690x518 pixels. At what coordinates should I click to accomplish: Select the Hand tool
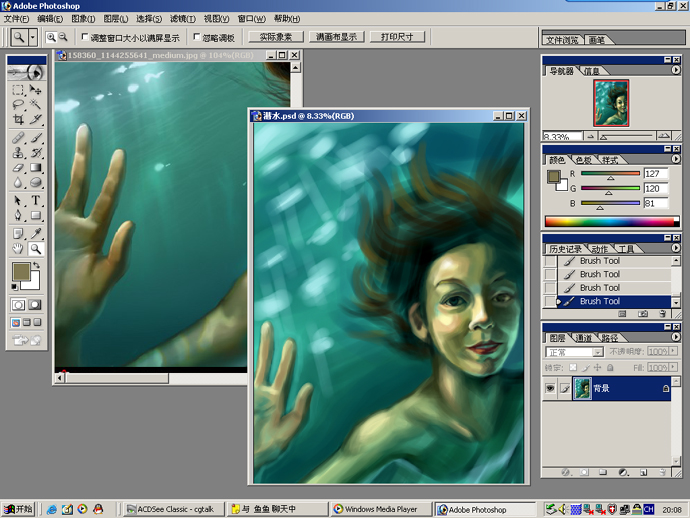(18, 249)
